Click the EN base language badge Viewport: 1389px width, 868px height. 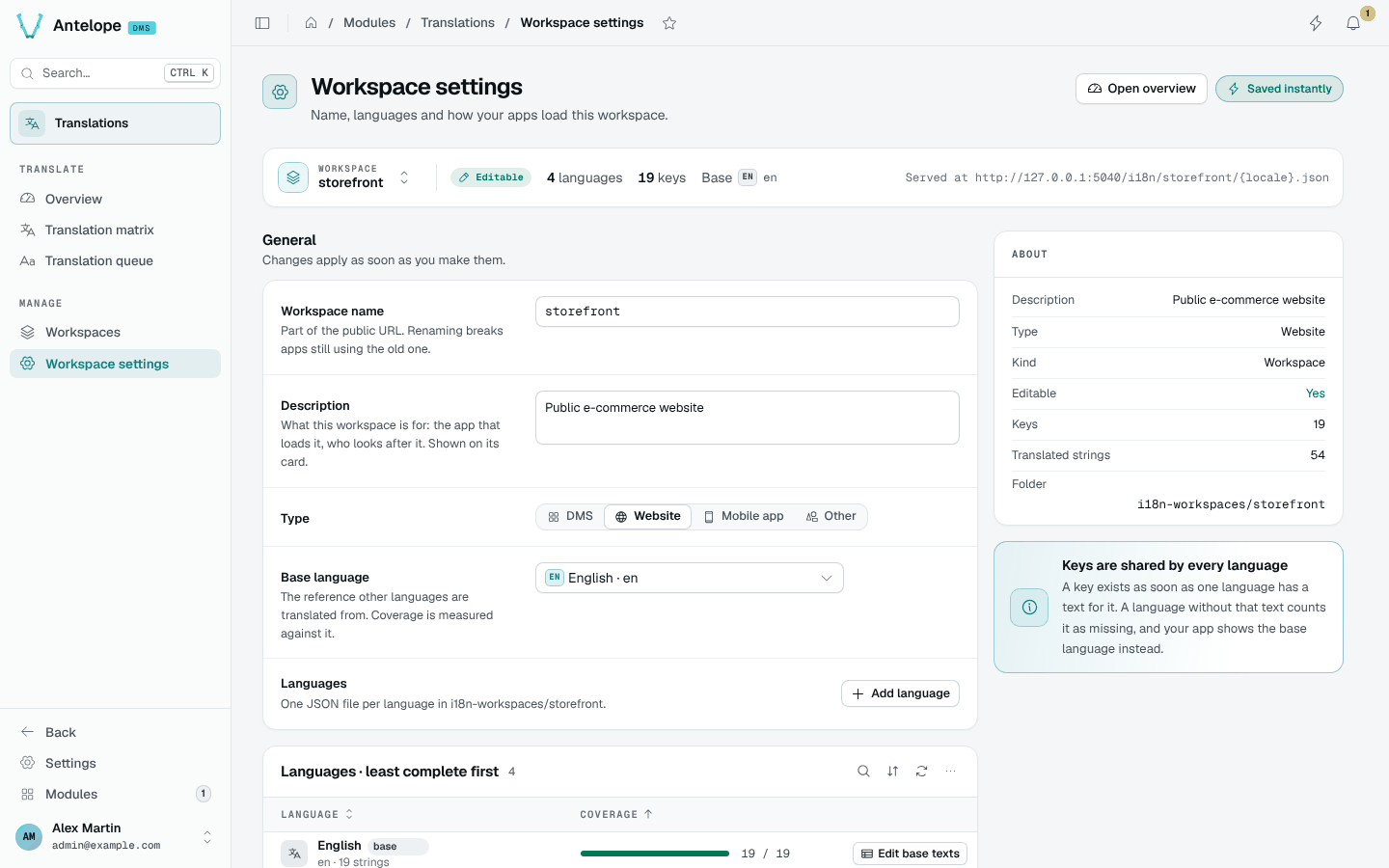pyautogui.click(x=748, y=177)
